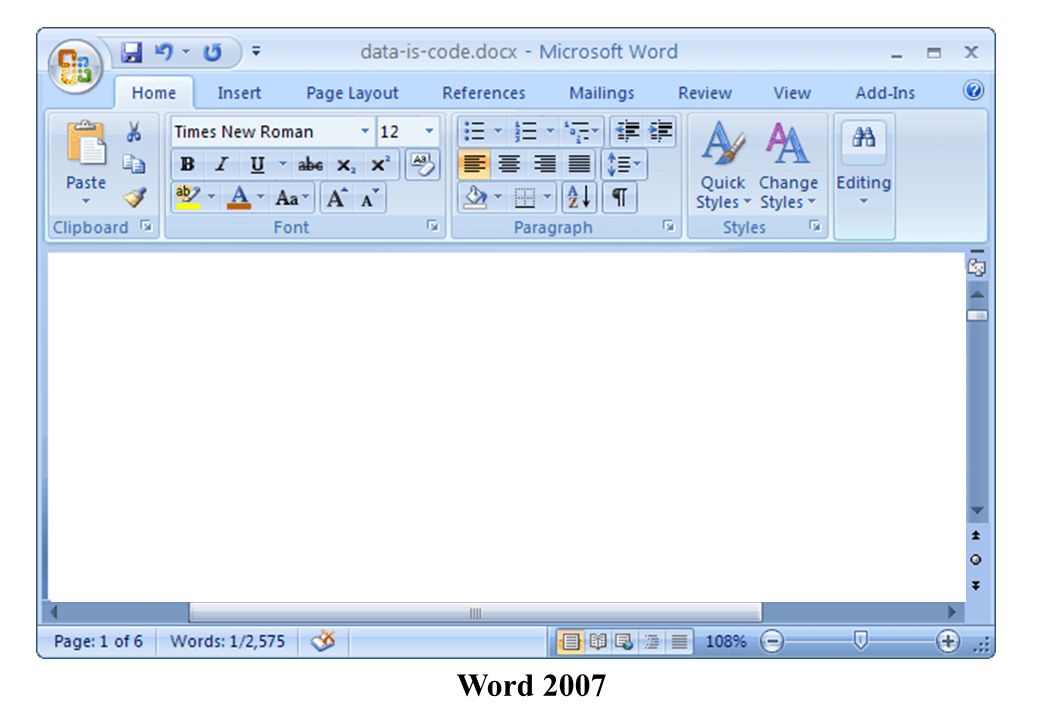Apply superscript formatting
Screen dimensions: 1040x720
tap(380, 164)
